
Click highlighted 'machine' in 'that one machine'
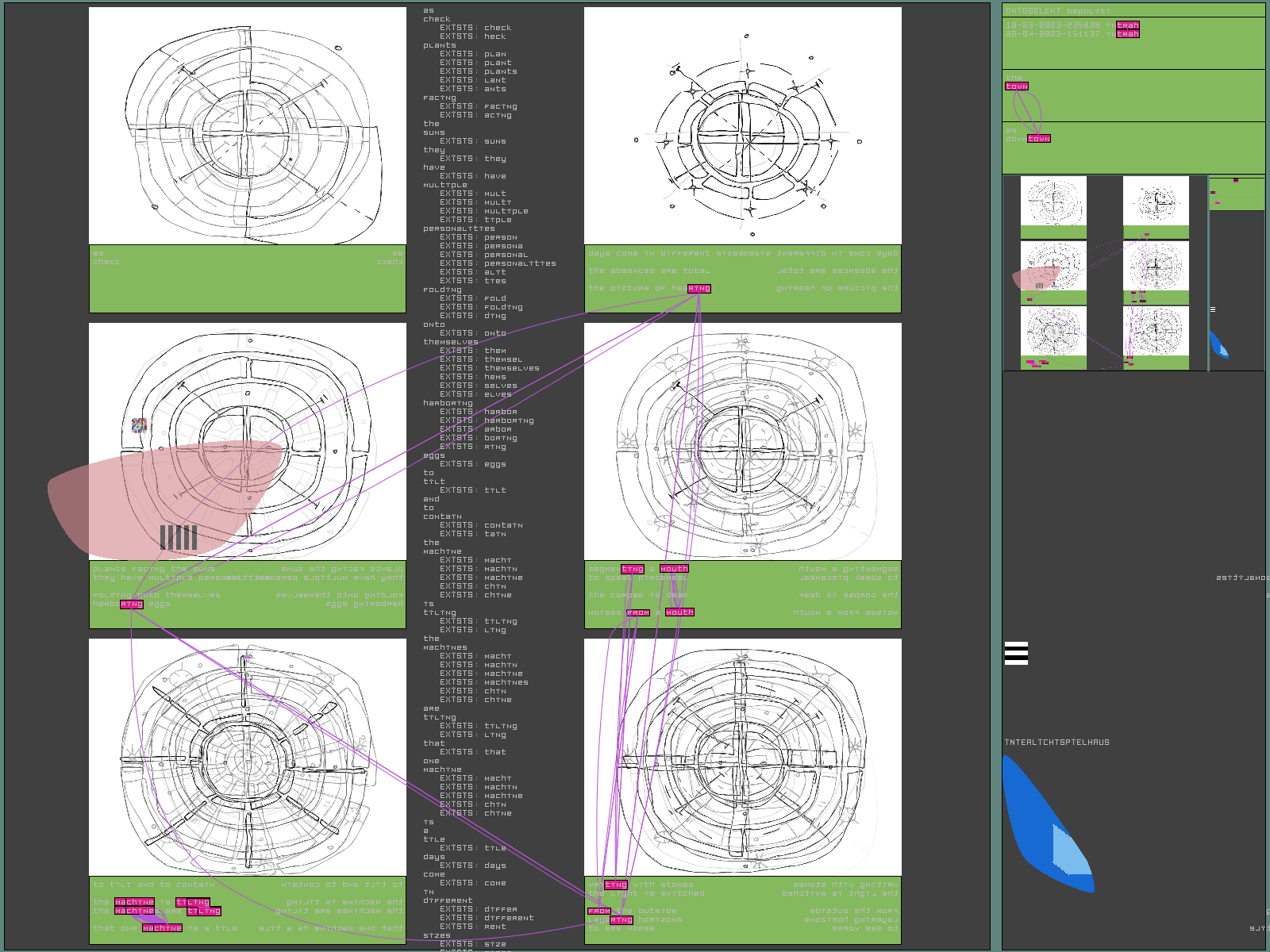click(162, 928)
